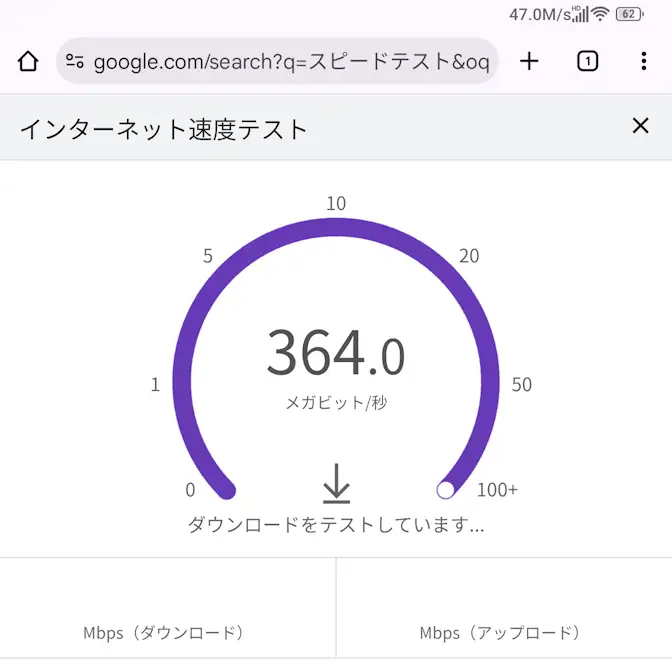Screen dimensions: 672x672
Task: Click the ダウンロードをテストしています status text
Action: (x=336, y=524)
